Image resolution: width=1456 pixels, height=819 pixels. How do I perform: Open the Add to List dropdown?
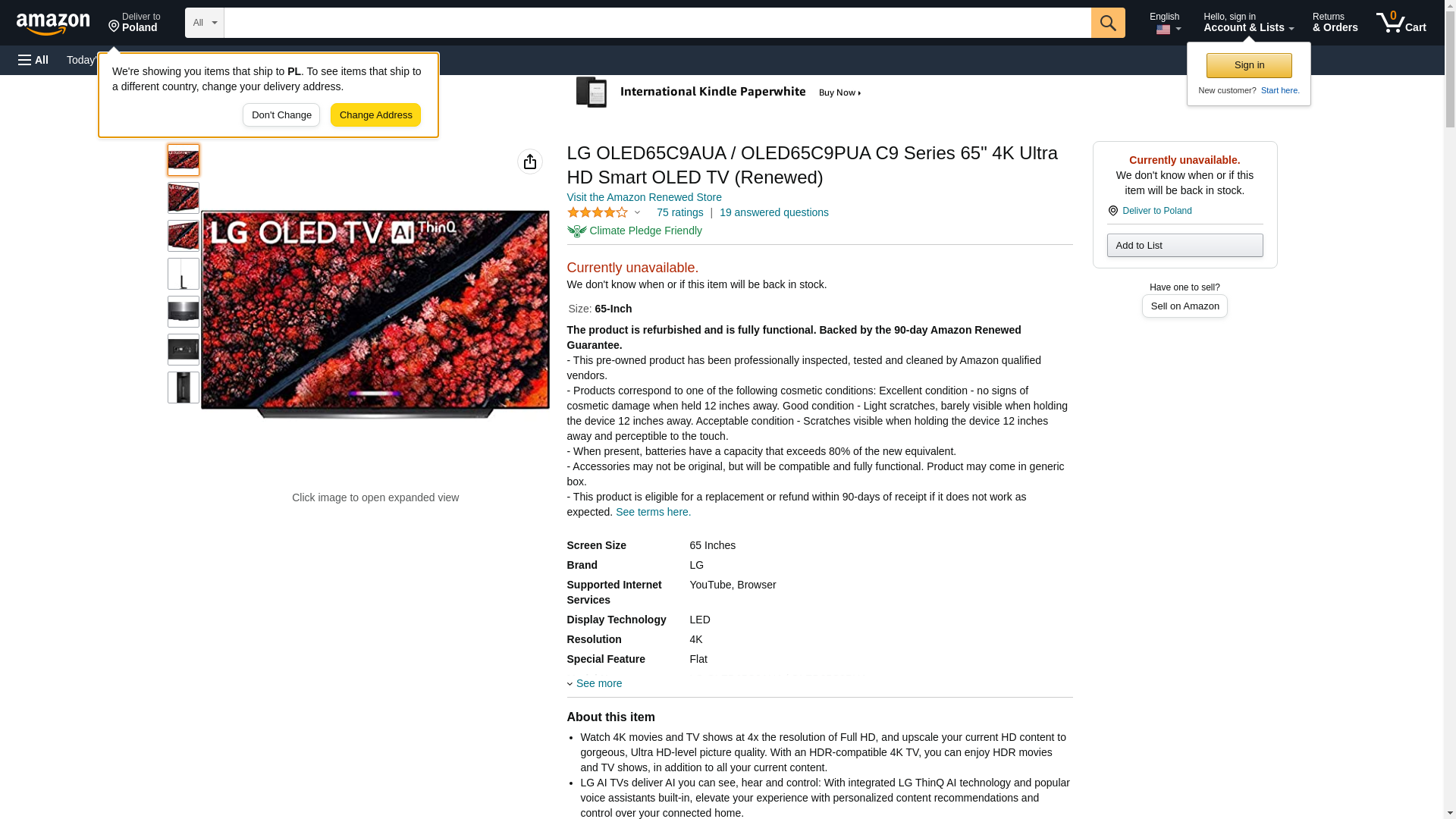[x=1184, y=246]
